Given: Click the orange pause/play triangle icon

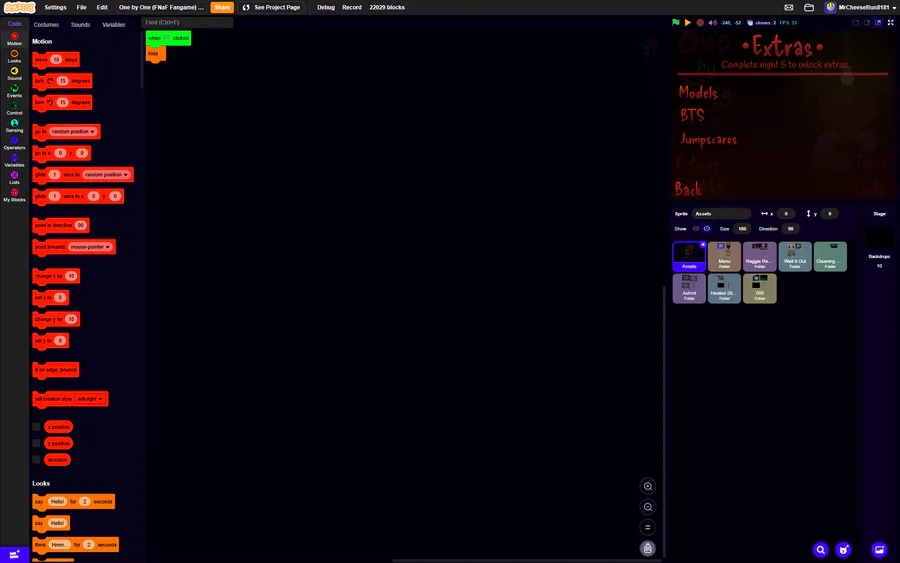Looking at the screenshot, I should tap(688, 22).
